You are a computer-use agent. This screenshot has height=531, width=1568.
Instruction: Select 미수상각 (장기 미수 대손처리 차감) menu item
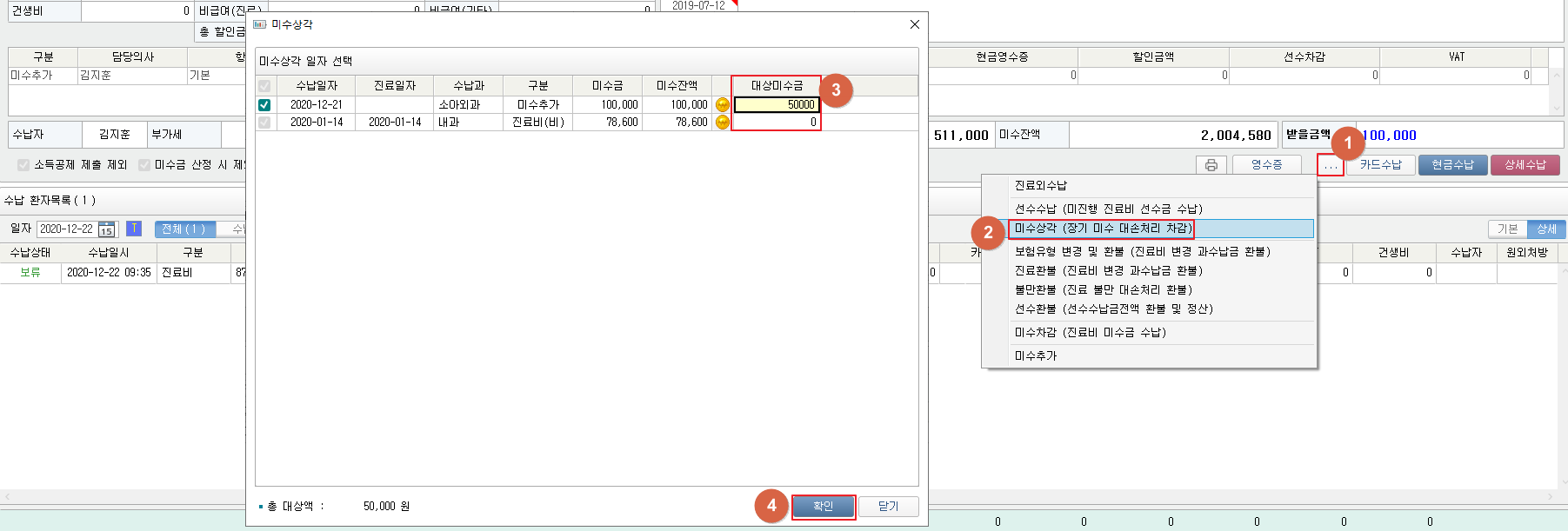coord(1103,229)
